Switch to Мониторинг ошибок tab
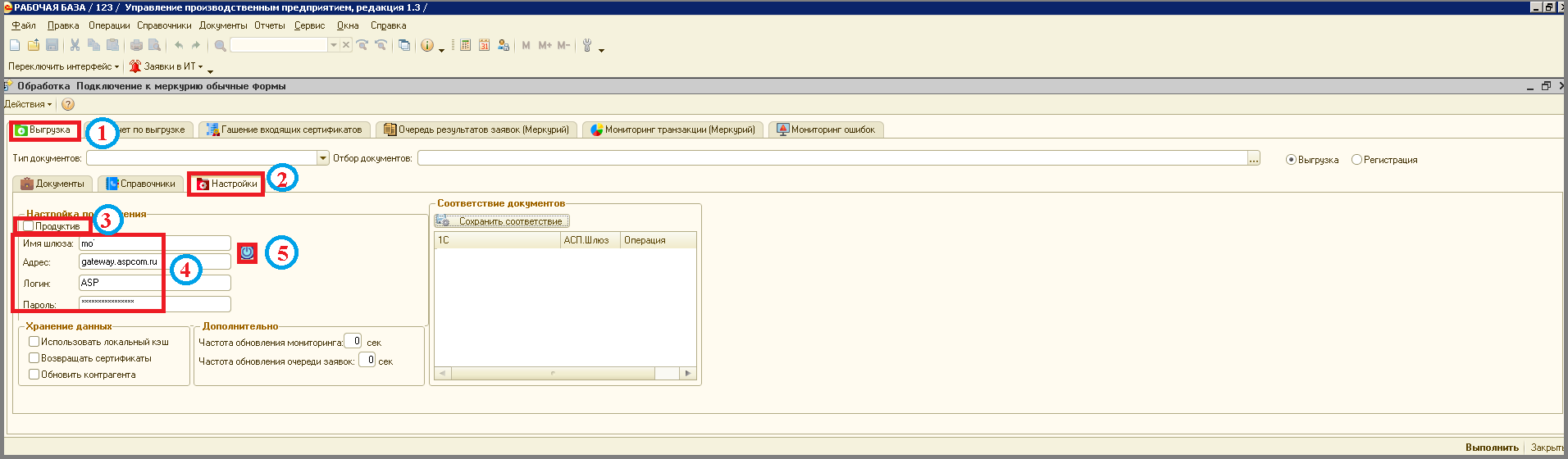This screenshot has height=459, width=1568. click(x=826, y=130)
